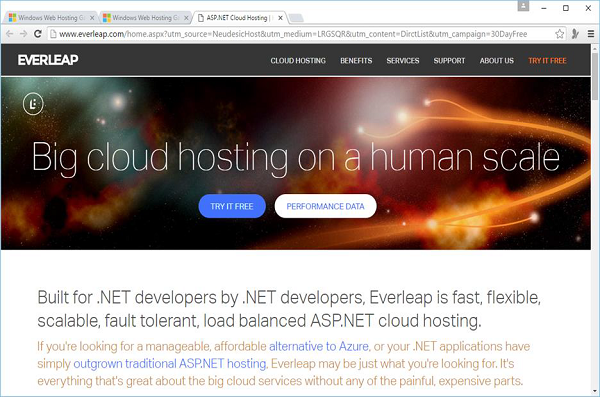
Task: Click the Everleap logo in header
Action: (x=48, y=60)
